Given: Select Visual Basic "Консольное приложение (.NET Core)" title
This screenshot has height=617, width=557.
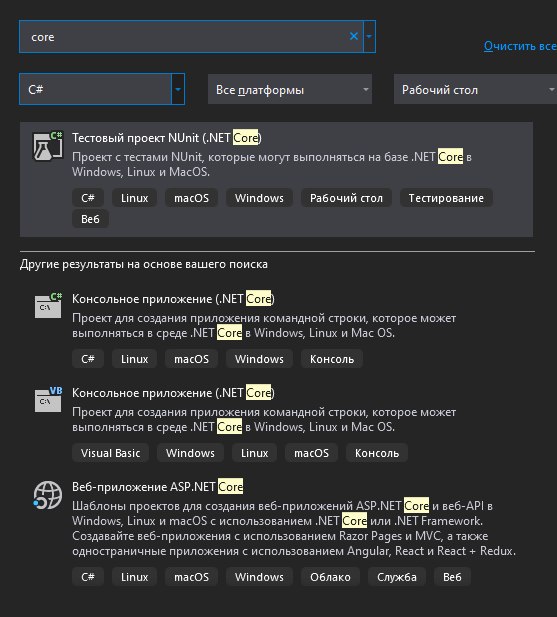Looking at the screenshot, I should point(173,393).
